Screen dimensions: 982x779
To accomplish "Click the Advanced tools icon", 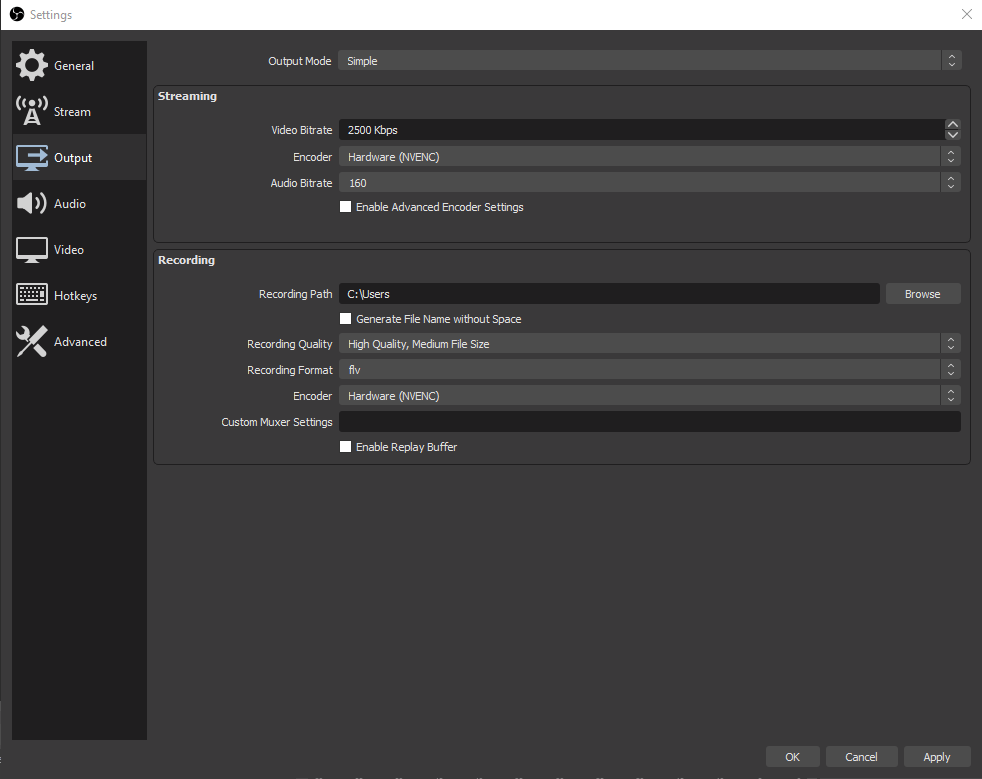I will click(32, 342).
